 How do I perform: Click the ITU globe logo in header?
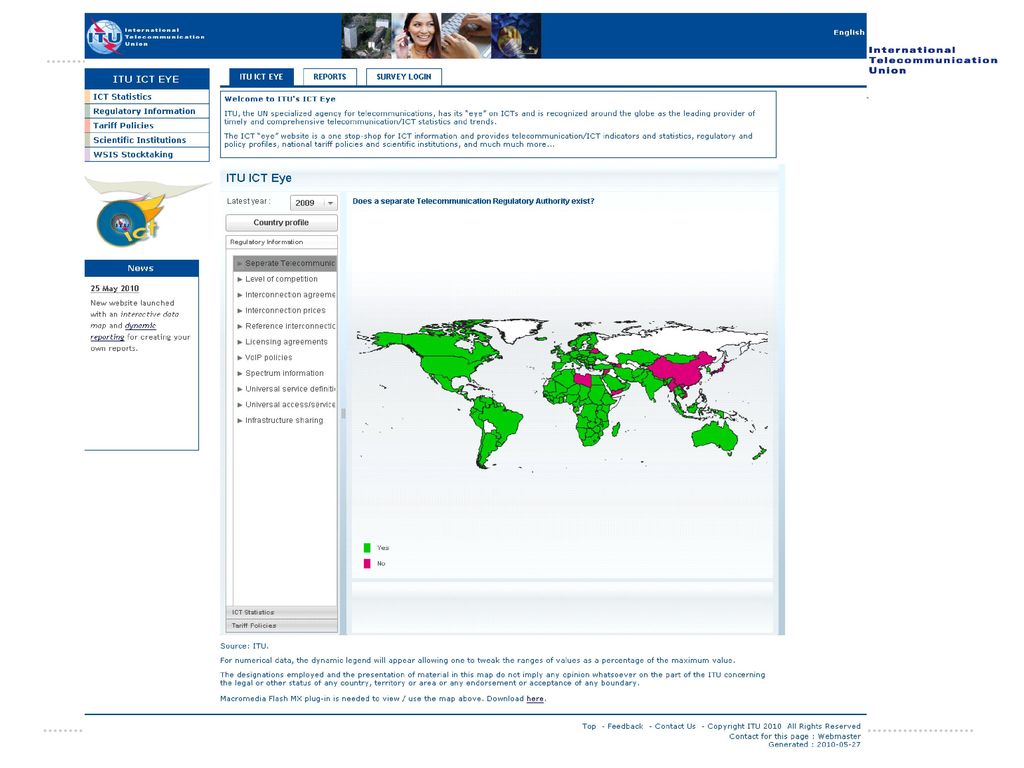pyautogui.click(x=104, y=37)
